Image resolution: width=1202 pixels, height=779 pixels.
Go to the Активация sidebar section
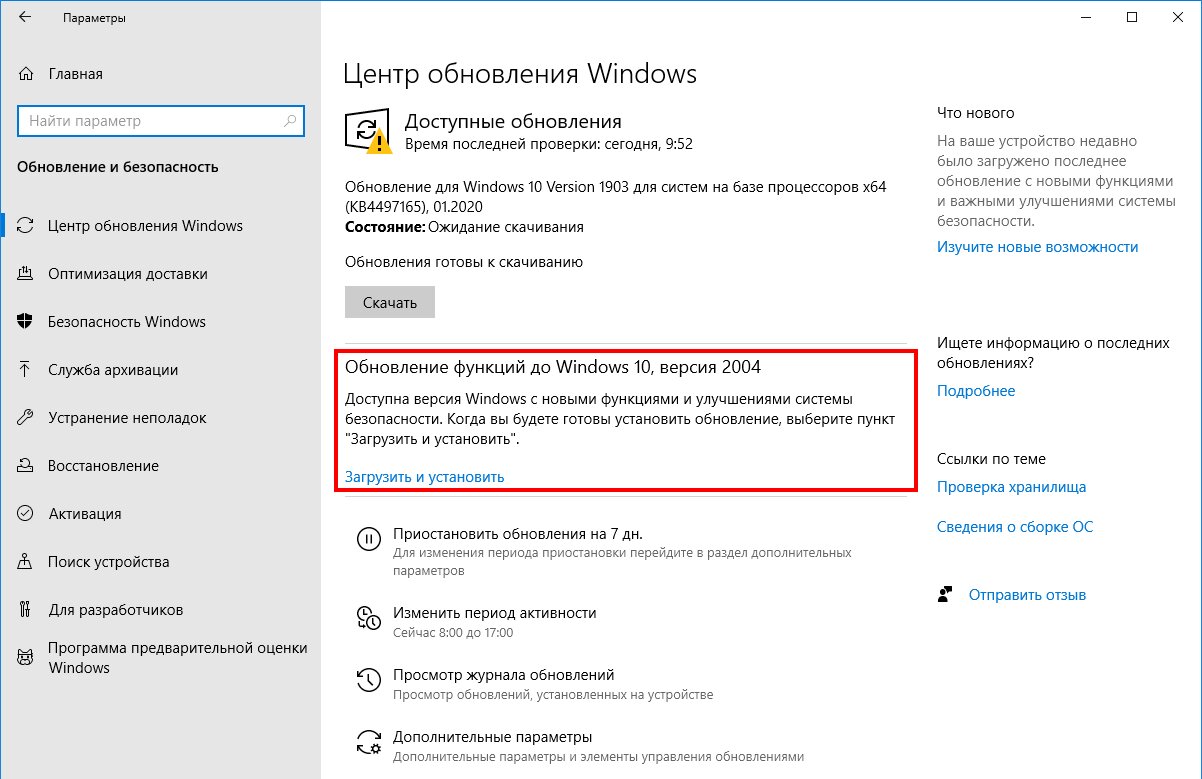[x=85, y=514]
